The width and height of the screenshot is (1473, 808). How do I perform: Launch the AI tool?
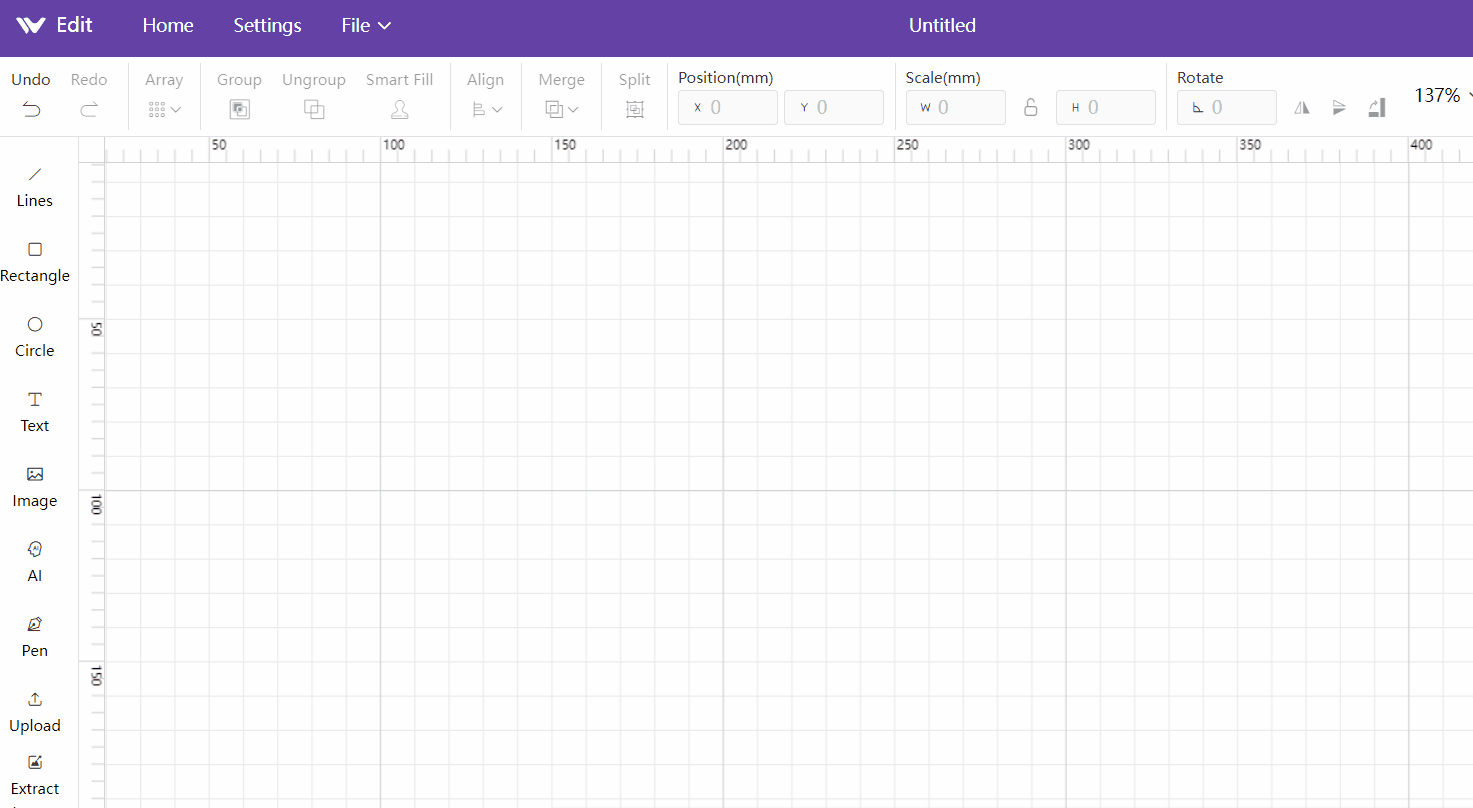click(35, 562)
